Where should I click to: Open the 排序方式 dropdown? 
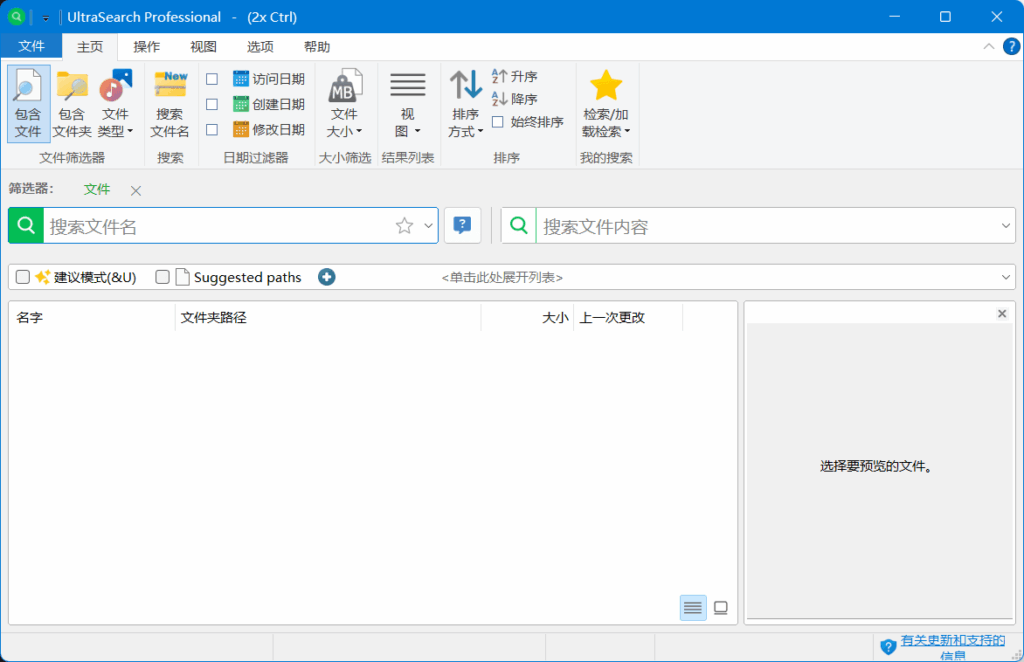[x=465, y=103]
